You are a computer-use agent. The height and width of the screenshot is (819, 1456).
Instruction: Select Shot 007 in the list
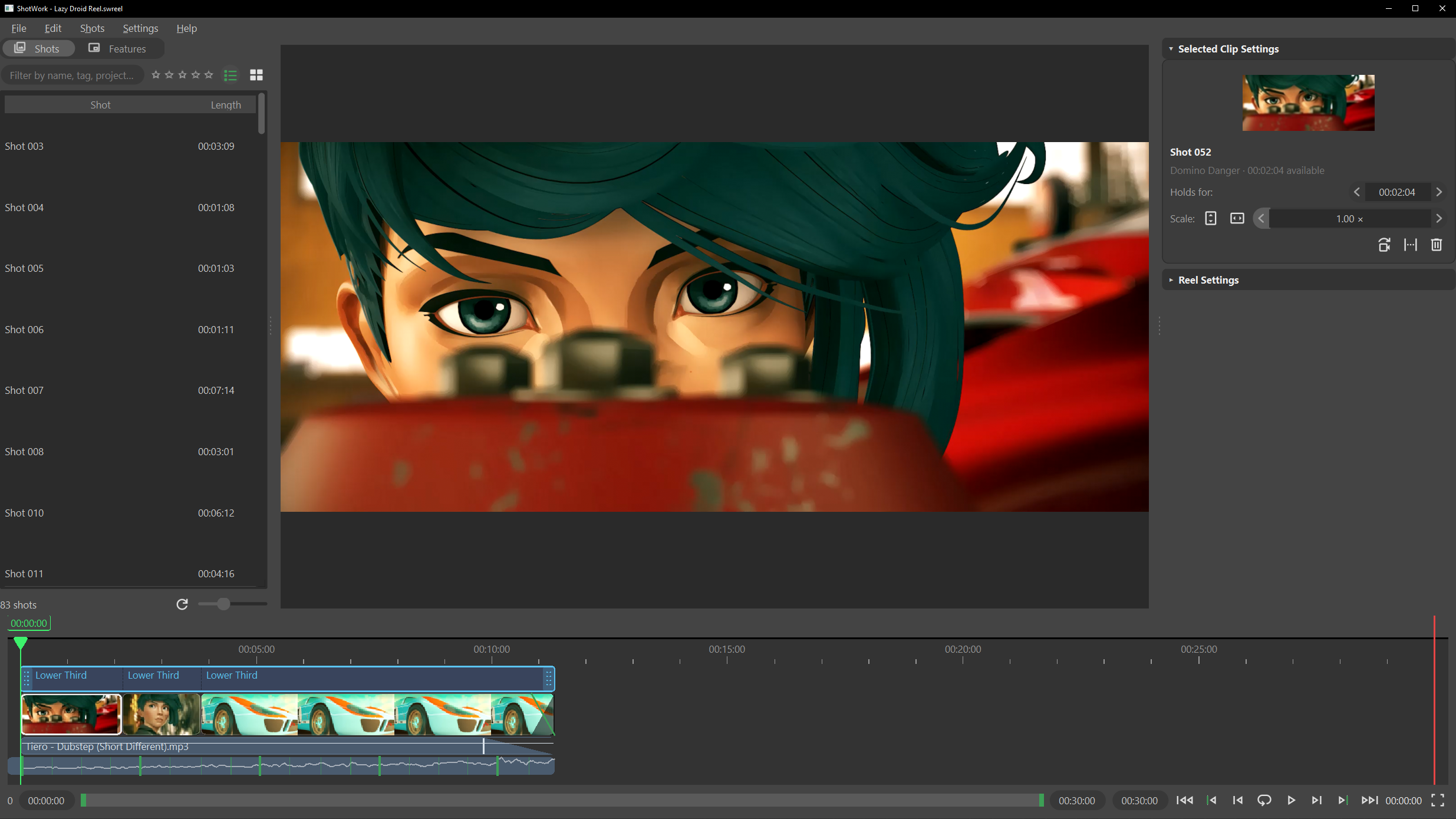point(131,390)
